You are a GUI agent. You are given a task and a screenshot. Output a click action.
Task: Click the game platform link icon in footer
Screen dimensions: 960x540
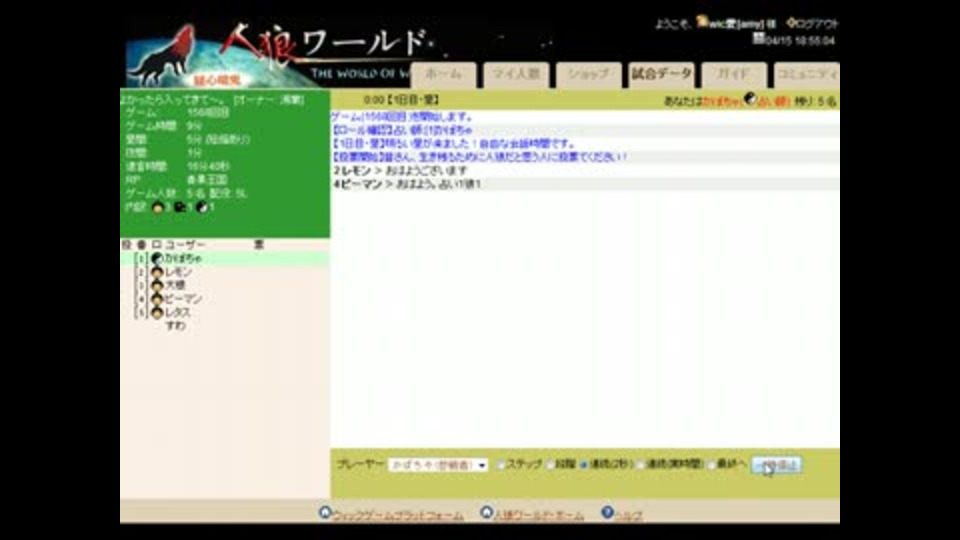325,512
